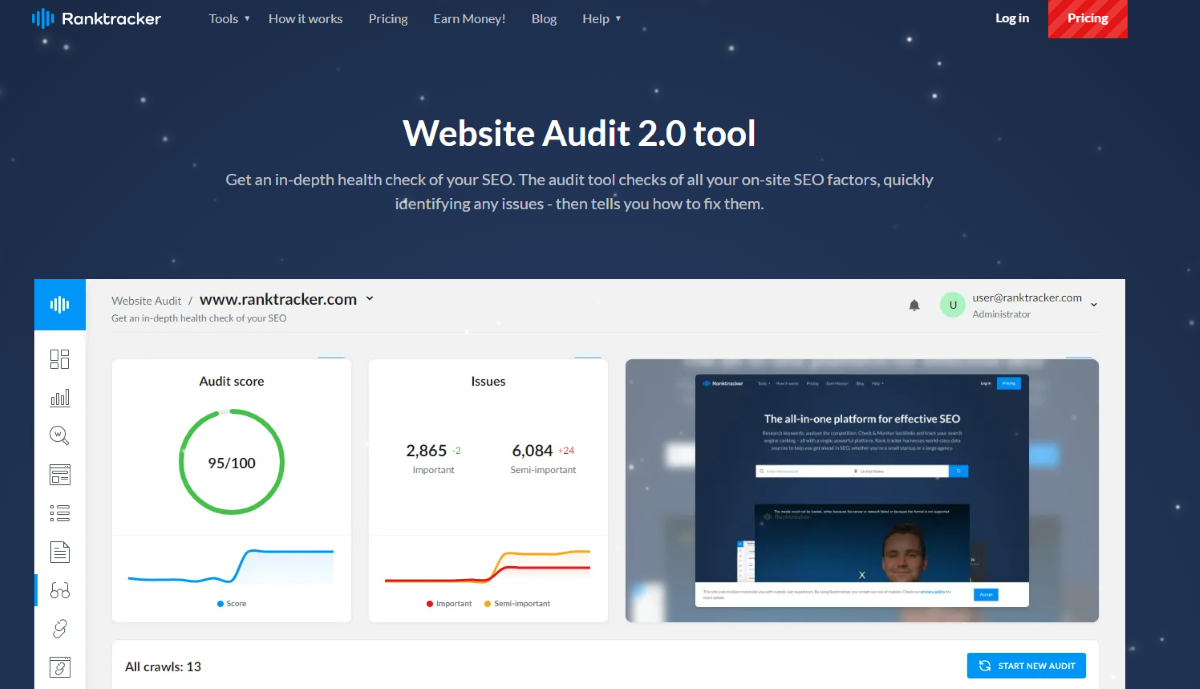
Task: Click the issues trend line chart
Action: [x=488, y=567]
